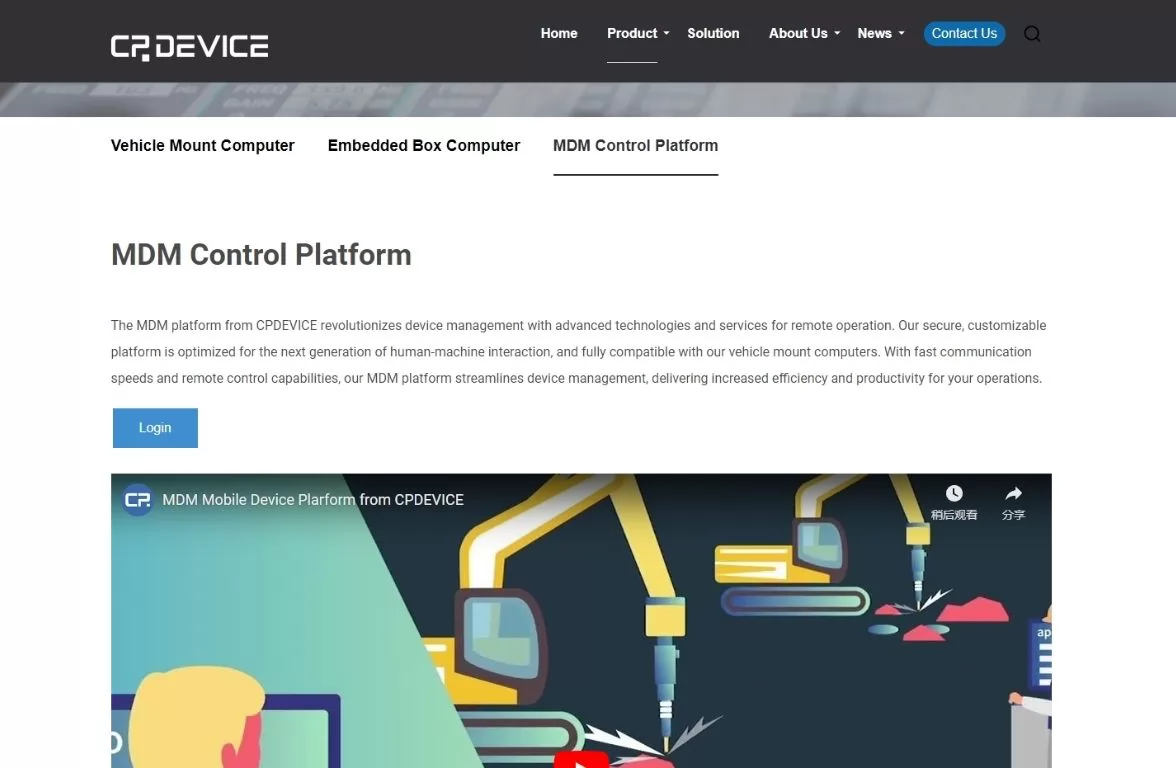The image size is (1176, 768).
Task: Switch to Vehicle Mount Computer tab
Action: coord(202,146)
